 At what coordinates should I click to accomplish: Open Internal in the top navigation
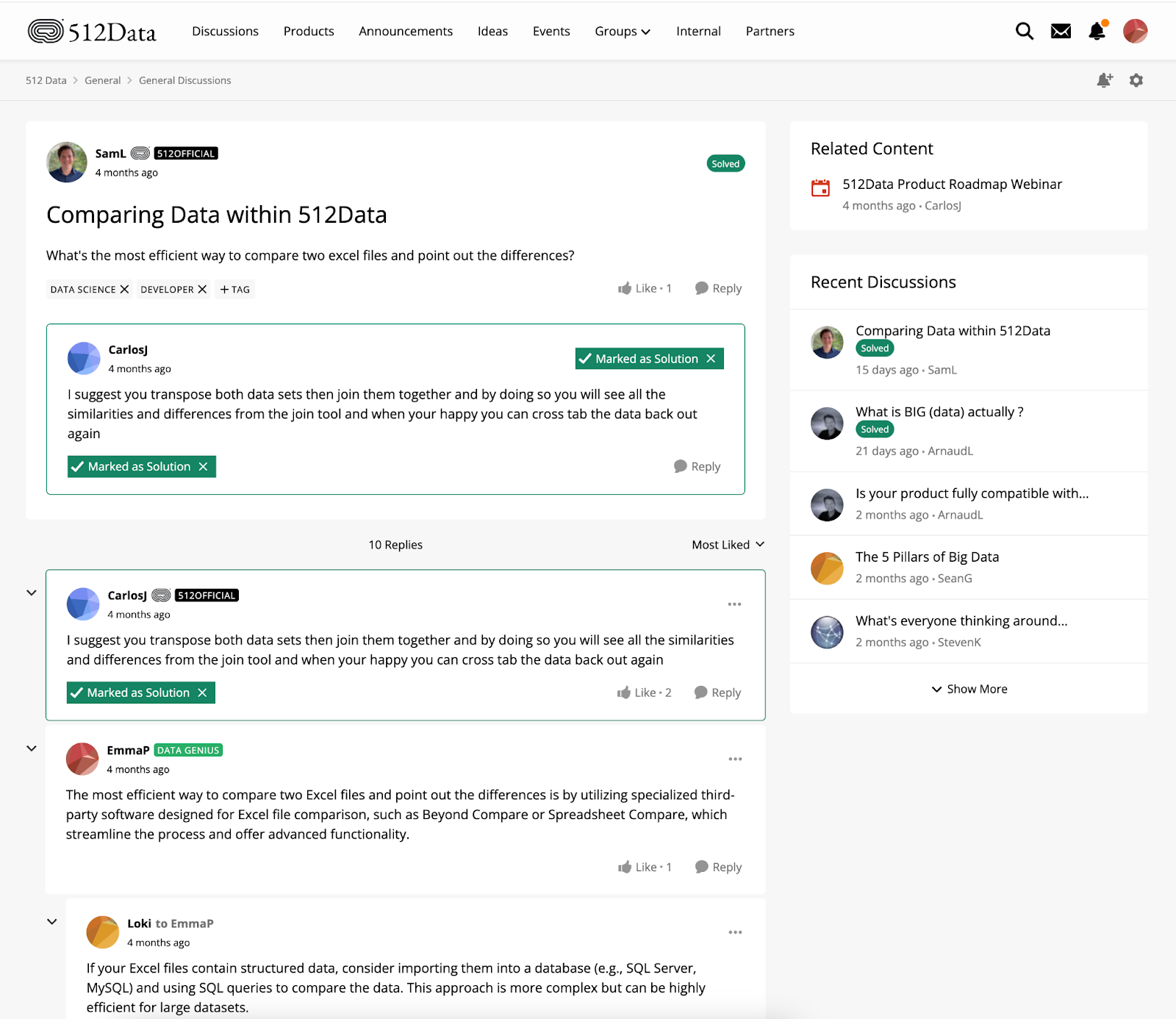click(698, 31)
